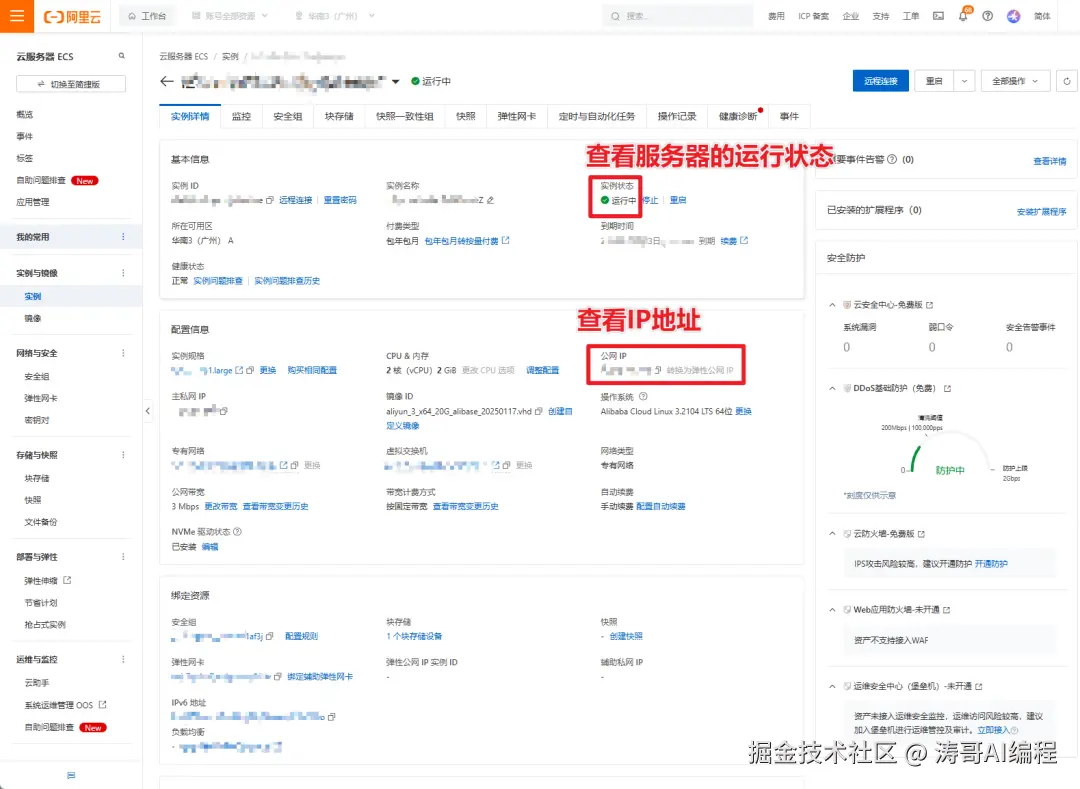Collapse the 云防火墙-免费版 section

tap(832, 534)
